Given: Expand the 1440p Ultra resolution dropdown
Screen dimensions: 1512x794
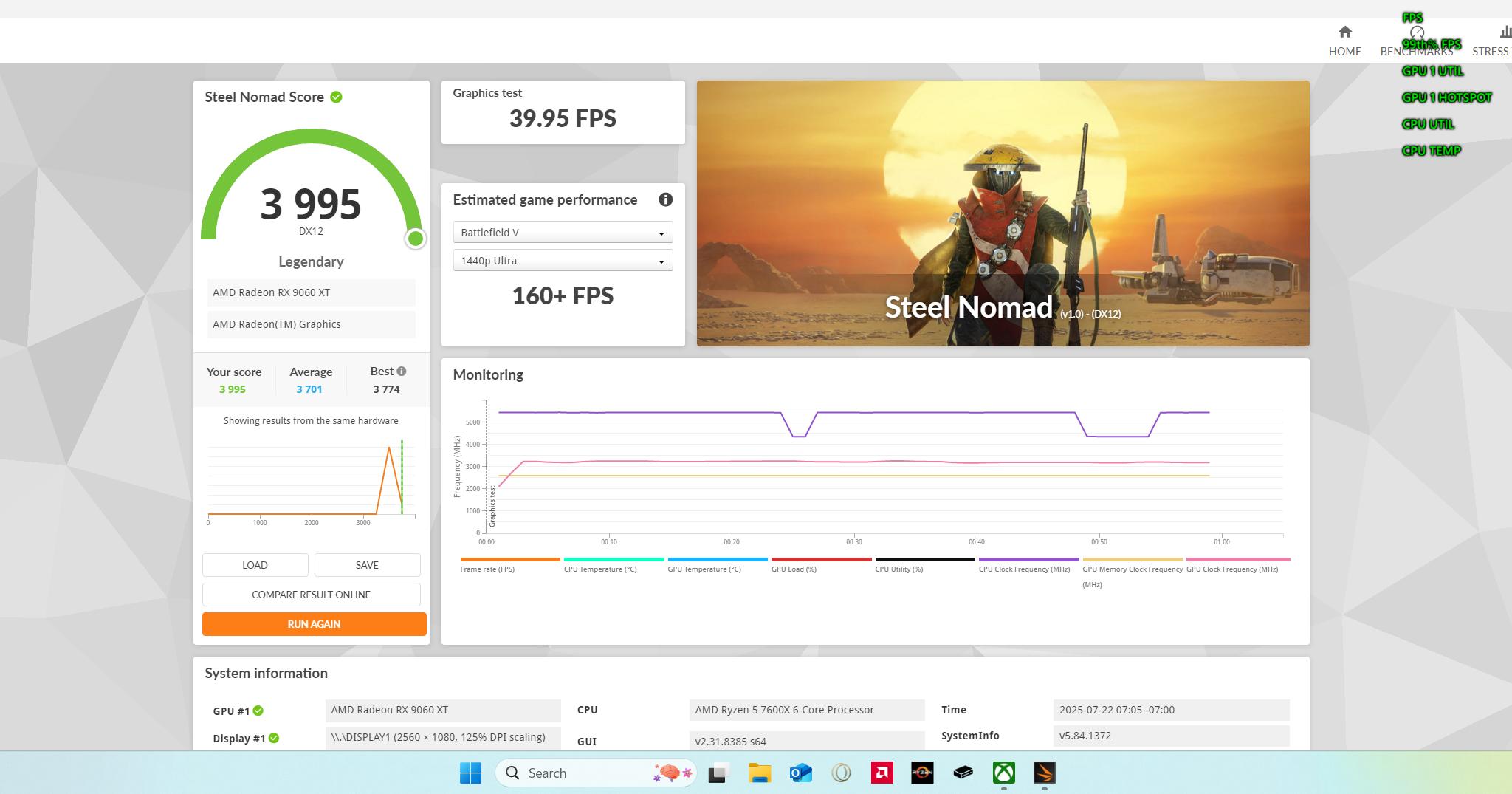Looking at the screenshot, I should 563,261.
